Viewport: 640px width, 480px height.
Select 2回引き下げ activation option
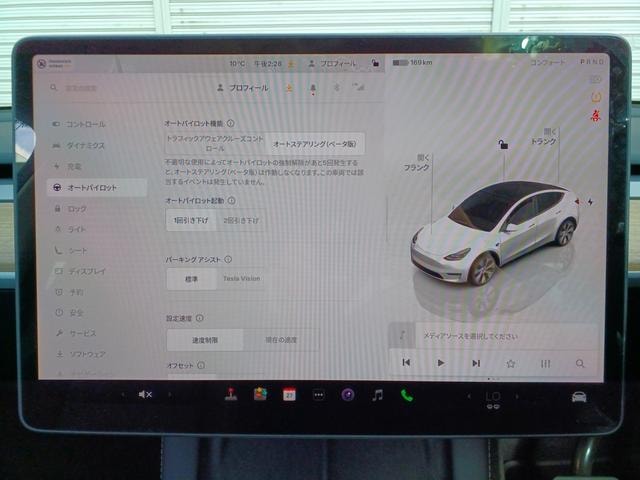pos(241,220)
